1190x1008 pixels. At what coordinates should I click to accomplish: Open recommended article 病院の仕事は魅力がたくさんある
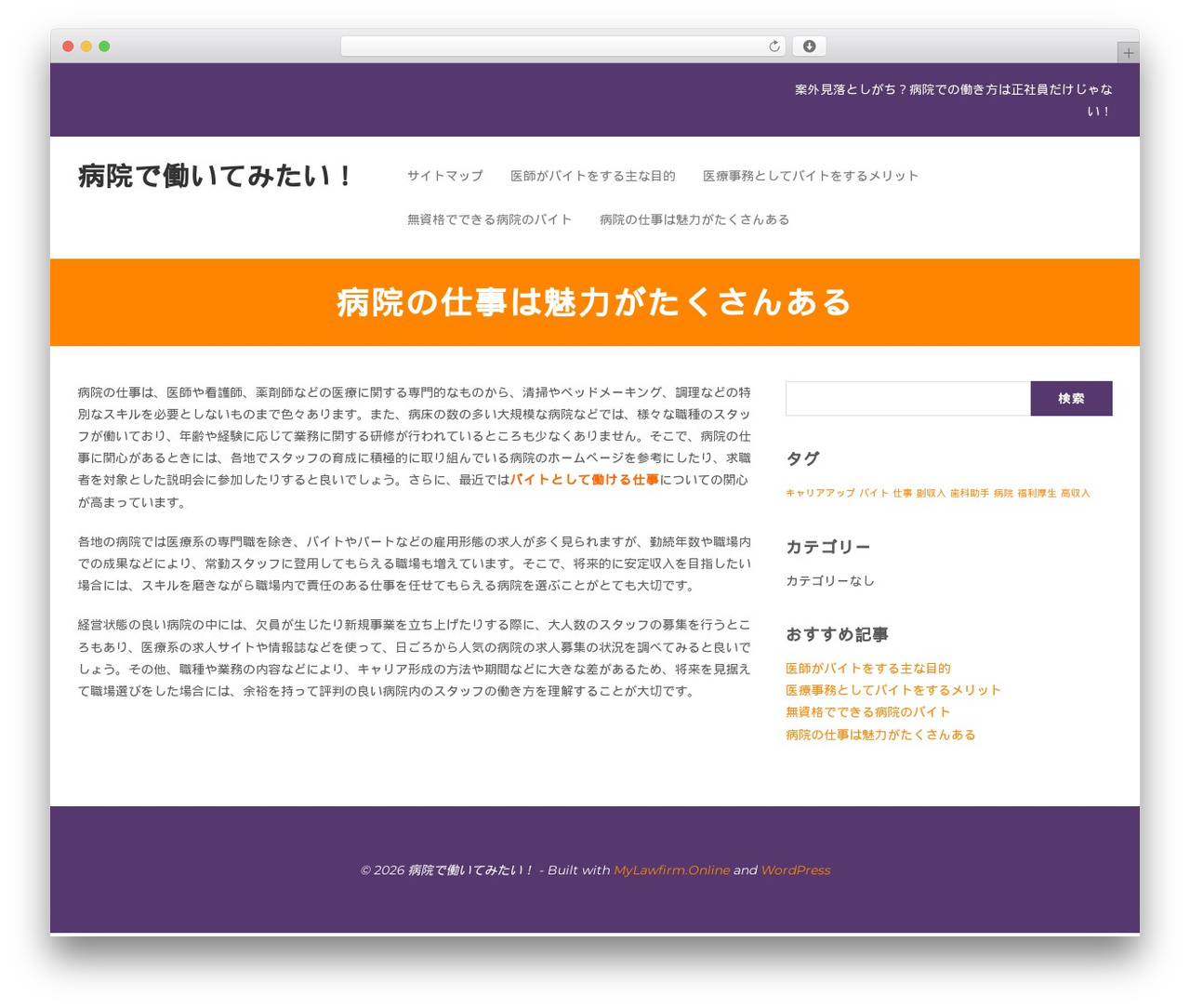pyautogui.click(x=880, y=735)
